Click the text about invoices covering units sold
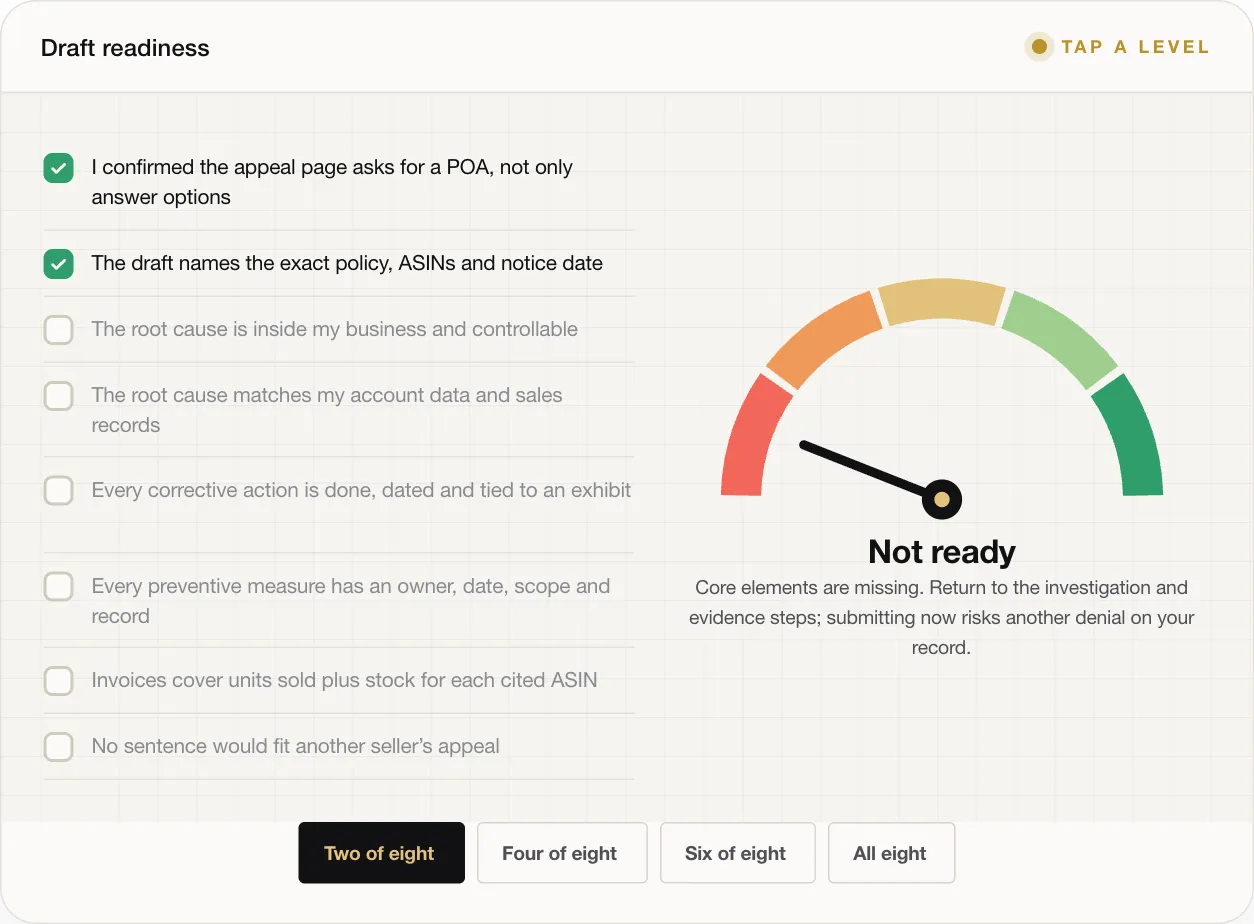The height and width of the screenshot is (924, 1254). tap(344, 680)
